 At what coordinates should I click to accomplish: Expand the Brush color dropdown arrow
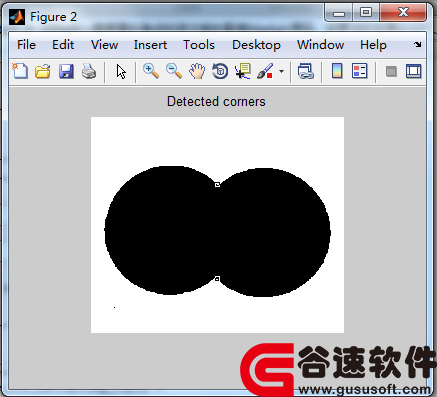pos(281,71)
